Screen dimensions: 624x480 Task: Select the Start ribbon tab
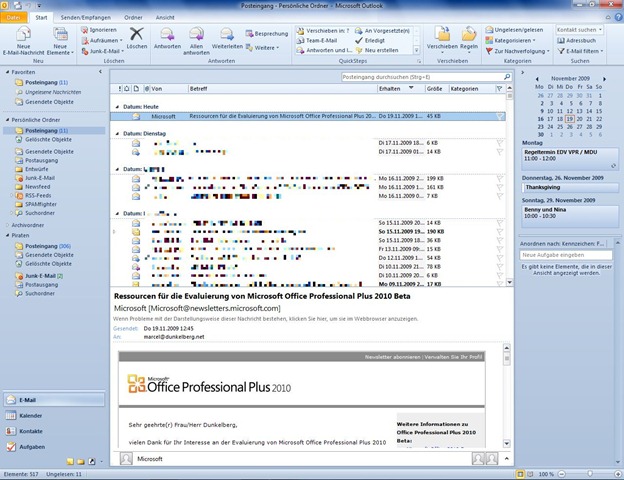point(41,18)
